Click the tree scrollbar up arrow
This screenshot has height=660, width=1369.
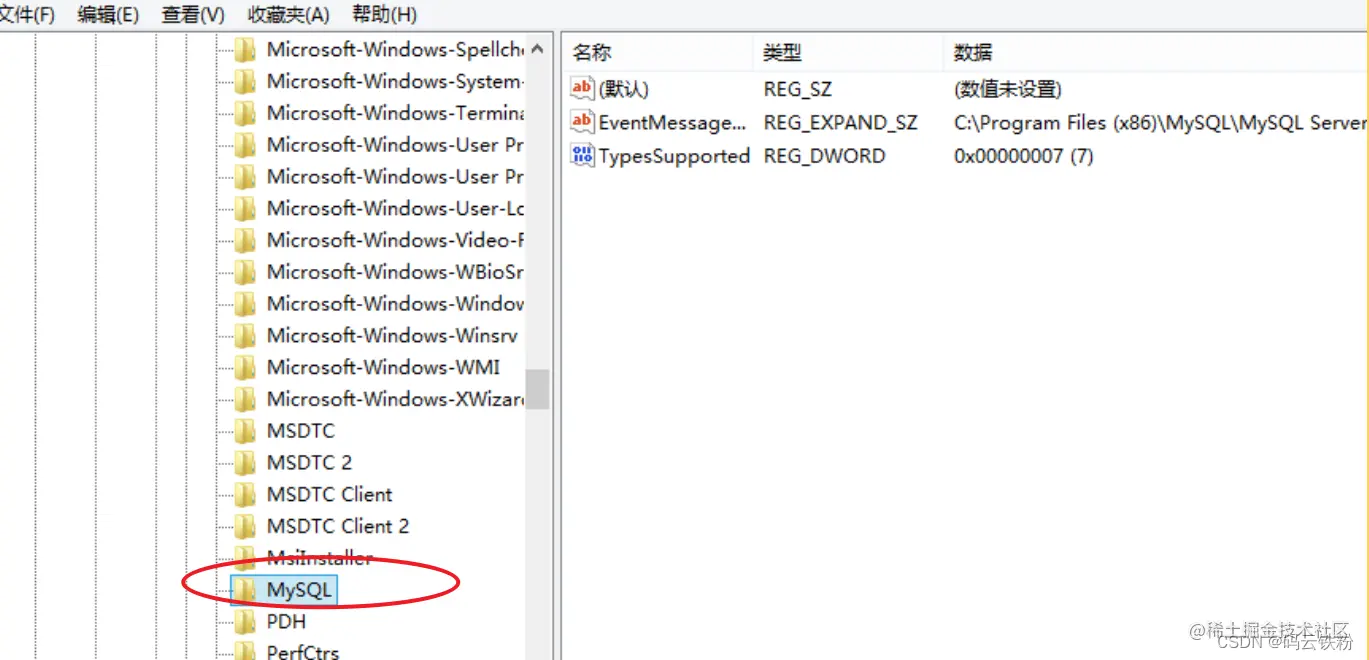538,48
